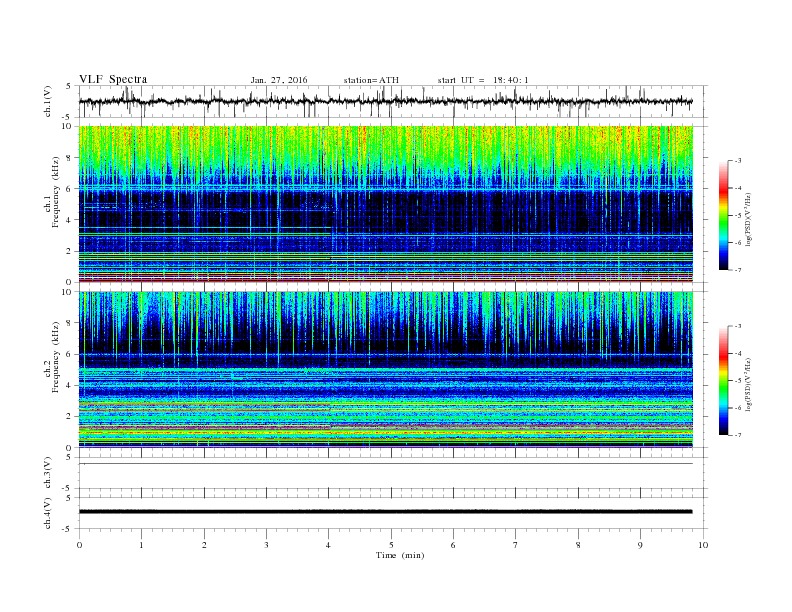Click ch.2 frequency axis tick "6"
Image resolution: width=792 pixels, height=612 pixels.
[69, 354]
